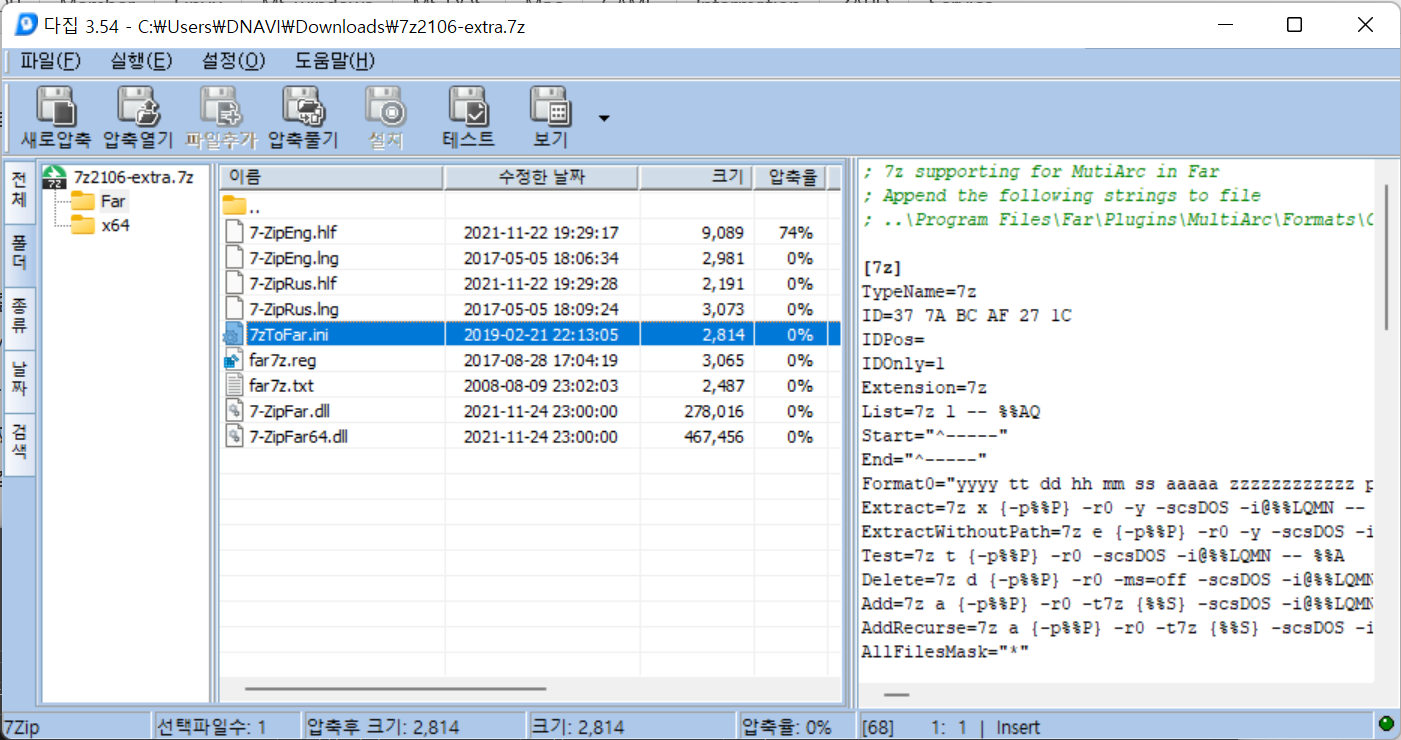Click the 설치 (install) toolbar icon
The width and height of the screenshot is (1401, 740).
pyautogui.click(x=385, y=116)
